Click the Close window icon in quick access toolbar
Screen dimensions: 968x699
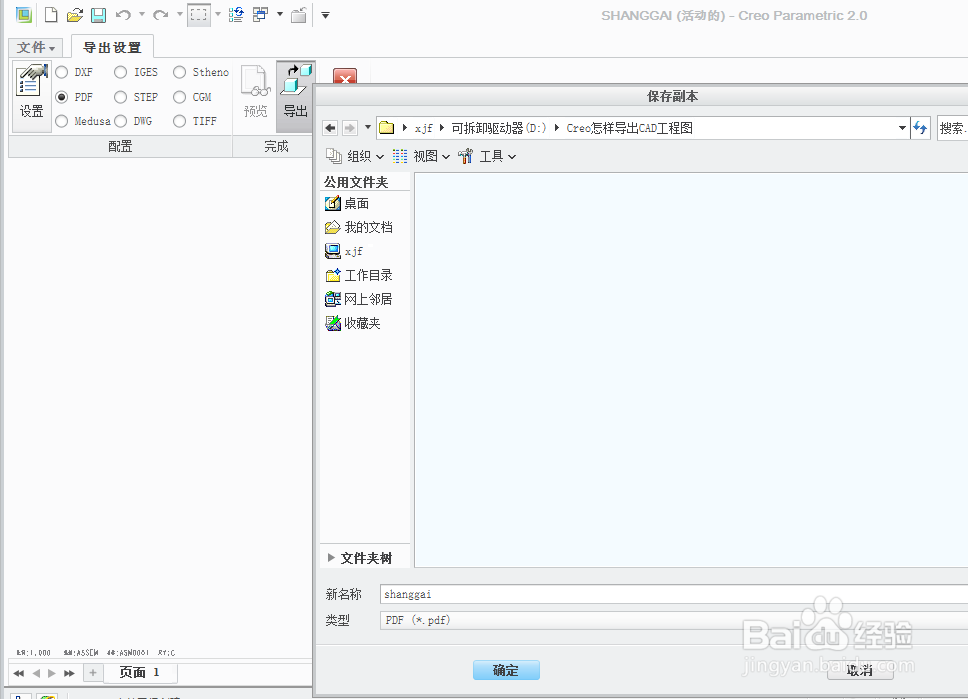[x=299, y=15]
